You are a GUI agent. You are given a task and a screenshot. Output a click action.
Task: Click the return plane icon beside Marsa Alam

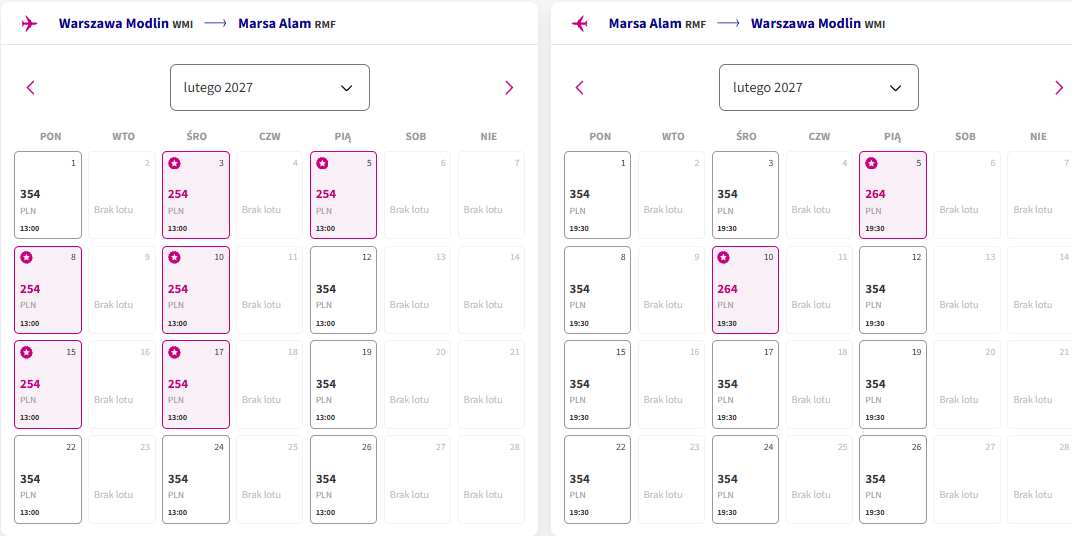[579, 24]
